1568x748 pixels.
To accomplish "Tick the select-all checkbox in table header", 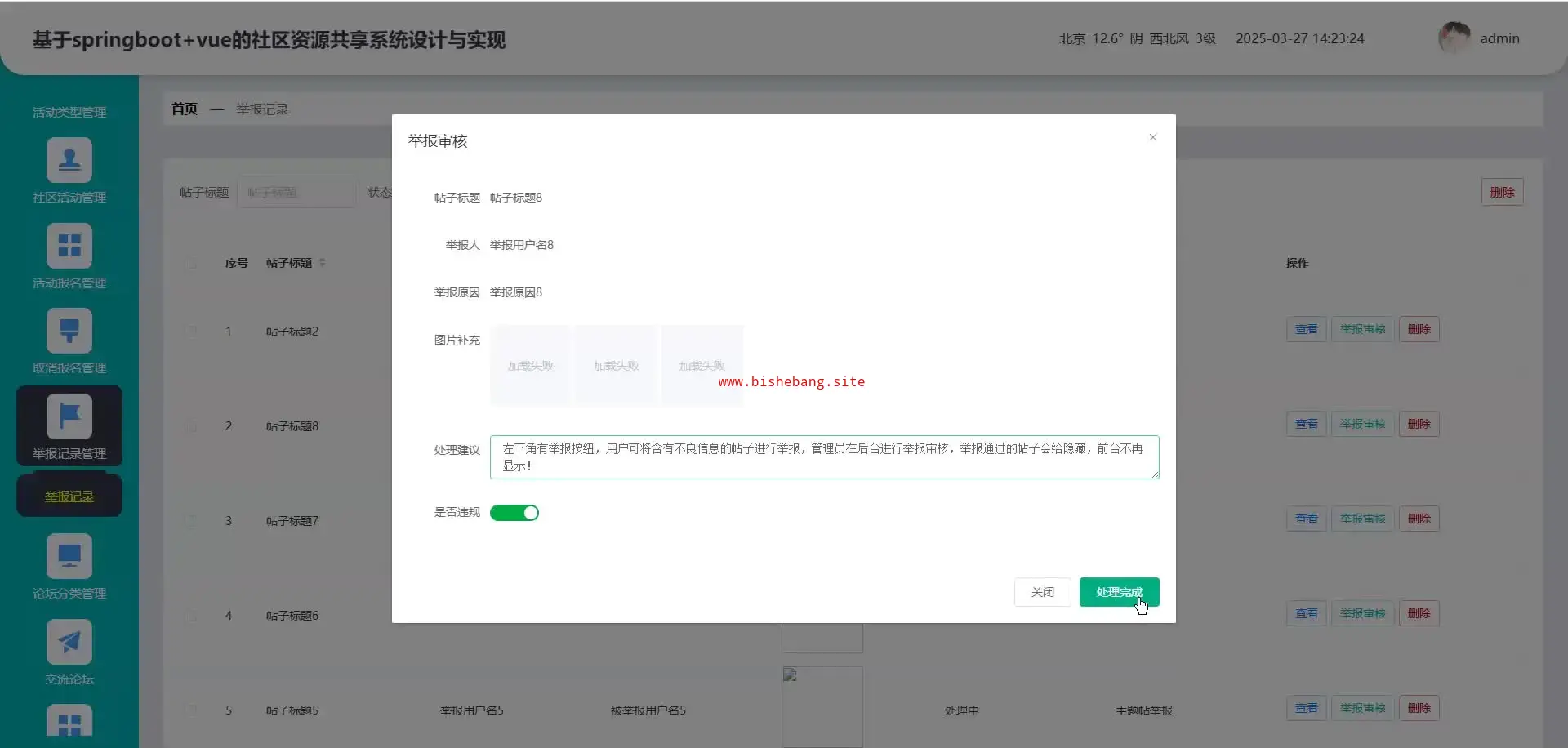I will (190, 263).
